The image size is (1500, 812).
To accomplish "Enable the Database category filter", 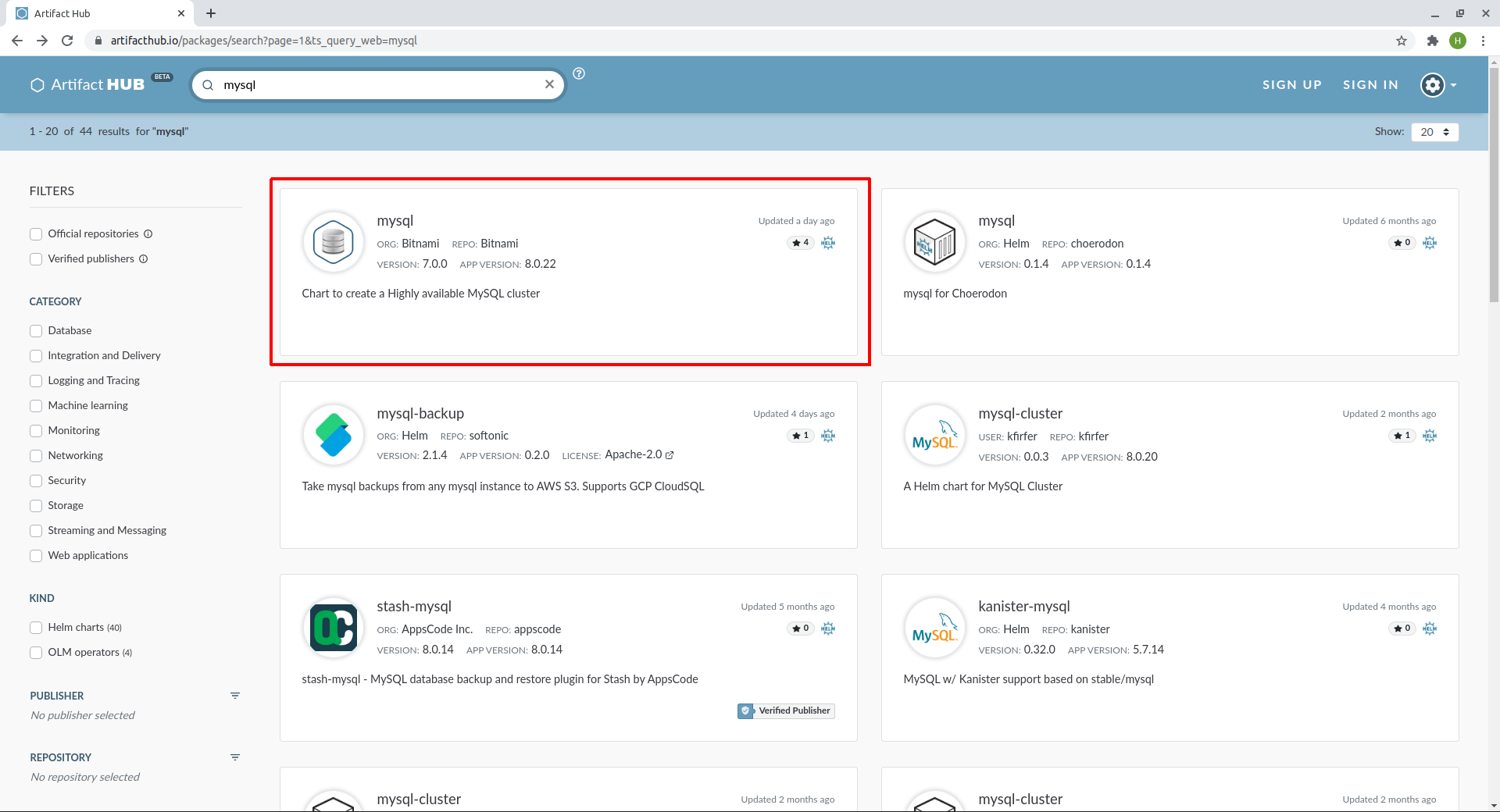I will pyautogui.click(x=36, y=331).
